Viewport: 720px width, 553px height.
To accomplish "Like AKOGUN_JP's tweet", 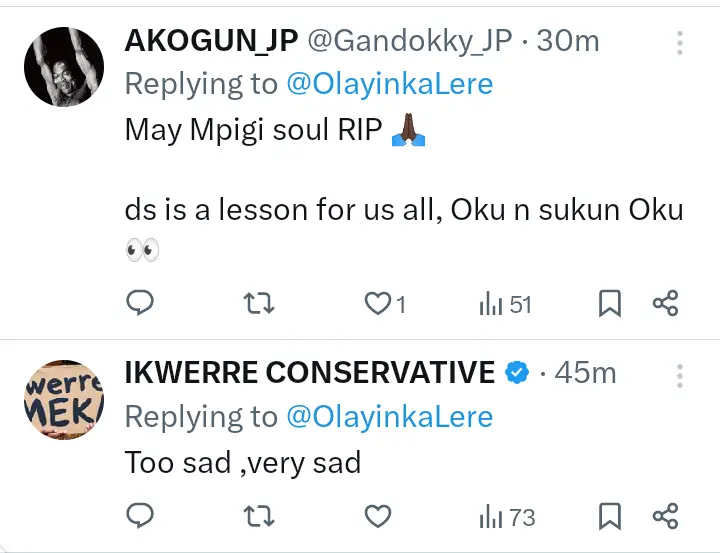I will tap(377, 303).
